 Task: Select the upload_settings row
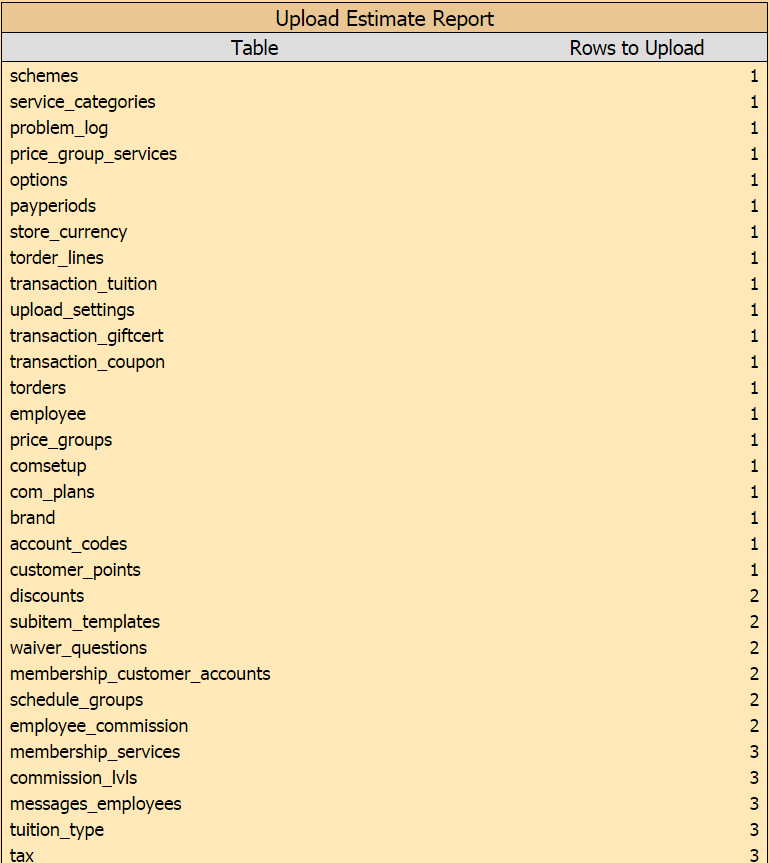[x=385, y=310]
